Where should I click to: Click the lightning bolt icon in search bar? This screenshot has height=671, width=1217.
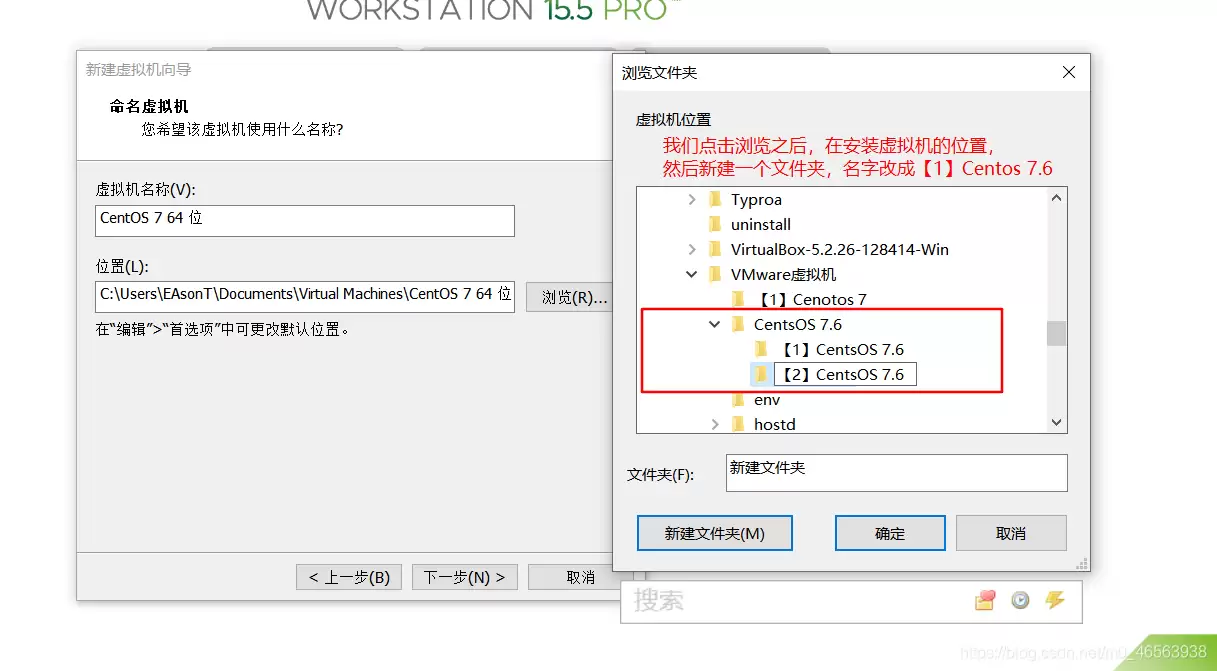click(x=1054, y=600)
